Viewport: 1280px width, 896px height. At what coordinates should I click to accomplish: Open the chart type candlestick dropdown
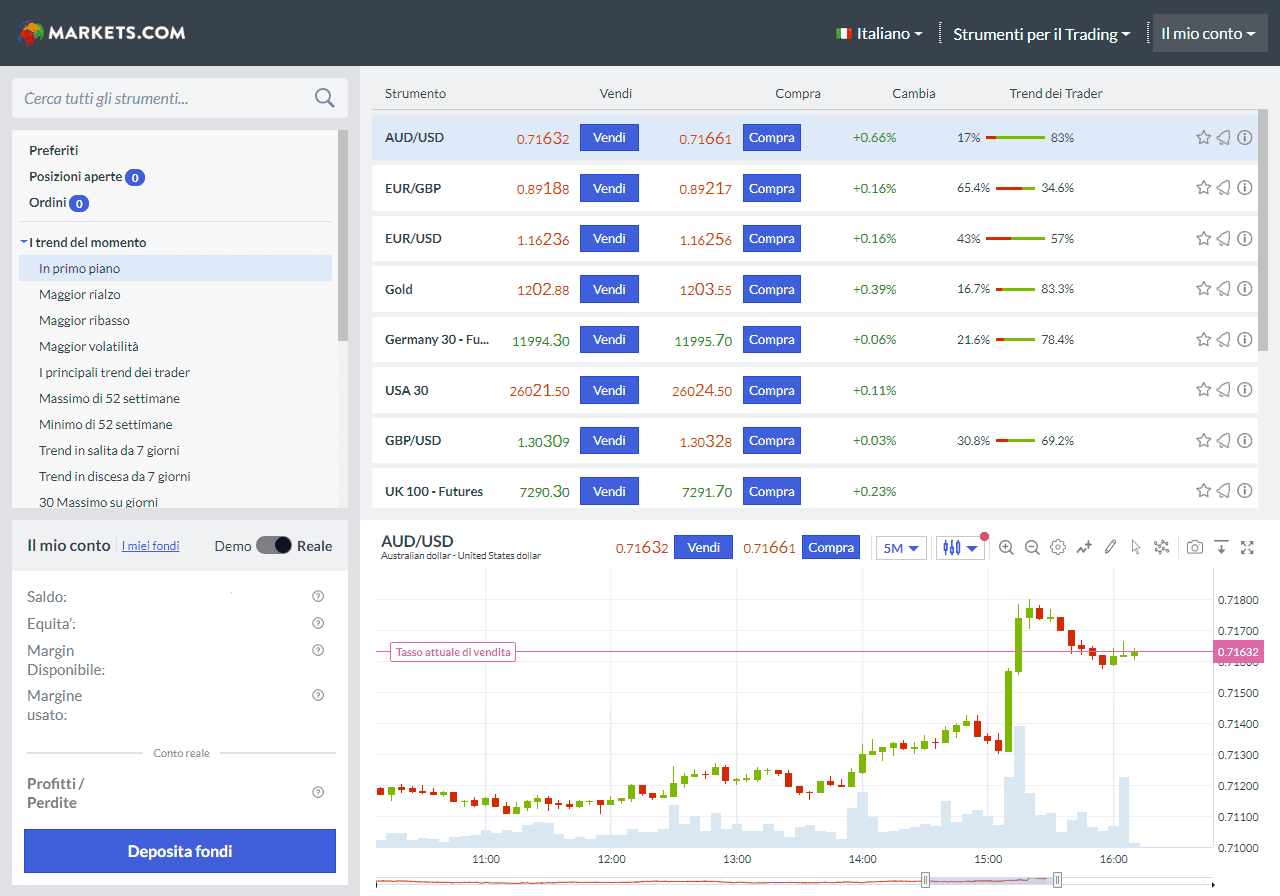[x=960, y=548]
